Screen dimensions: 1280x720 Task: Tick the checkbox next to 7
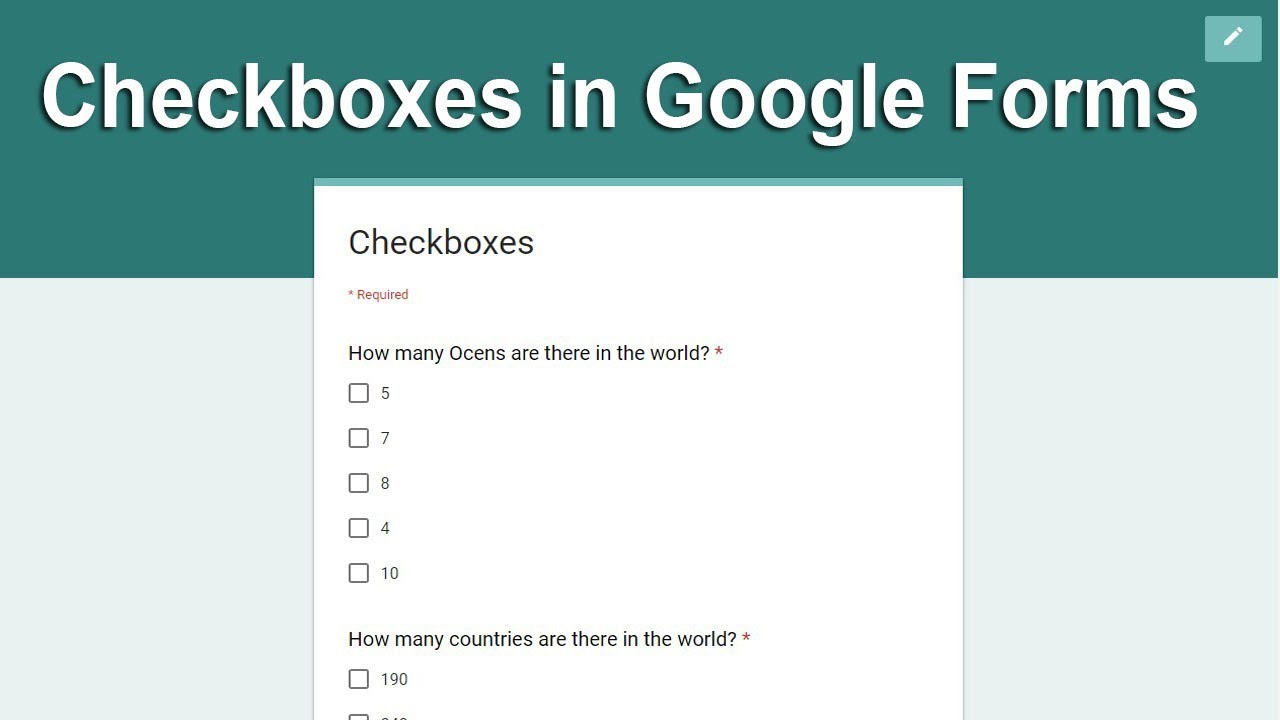[359, 438]
